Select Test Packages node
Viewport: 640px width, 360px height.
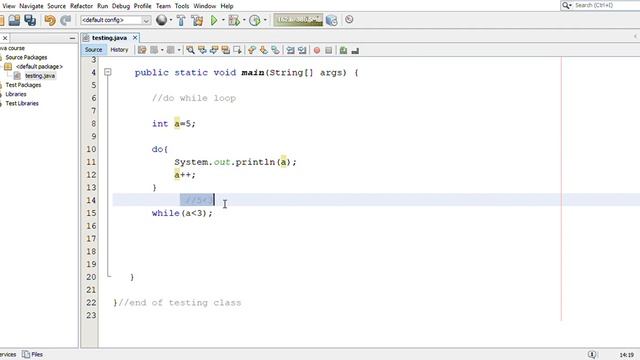(23, 85)
